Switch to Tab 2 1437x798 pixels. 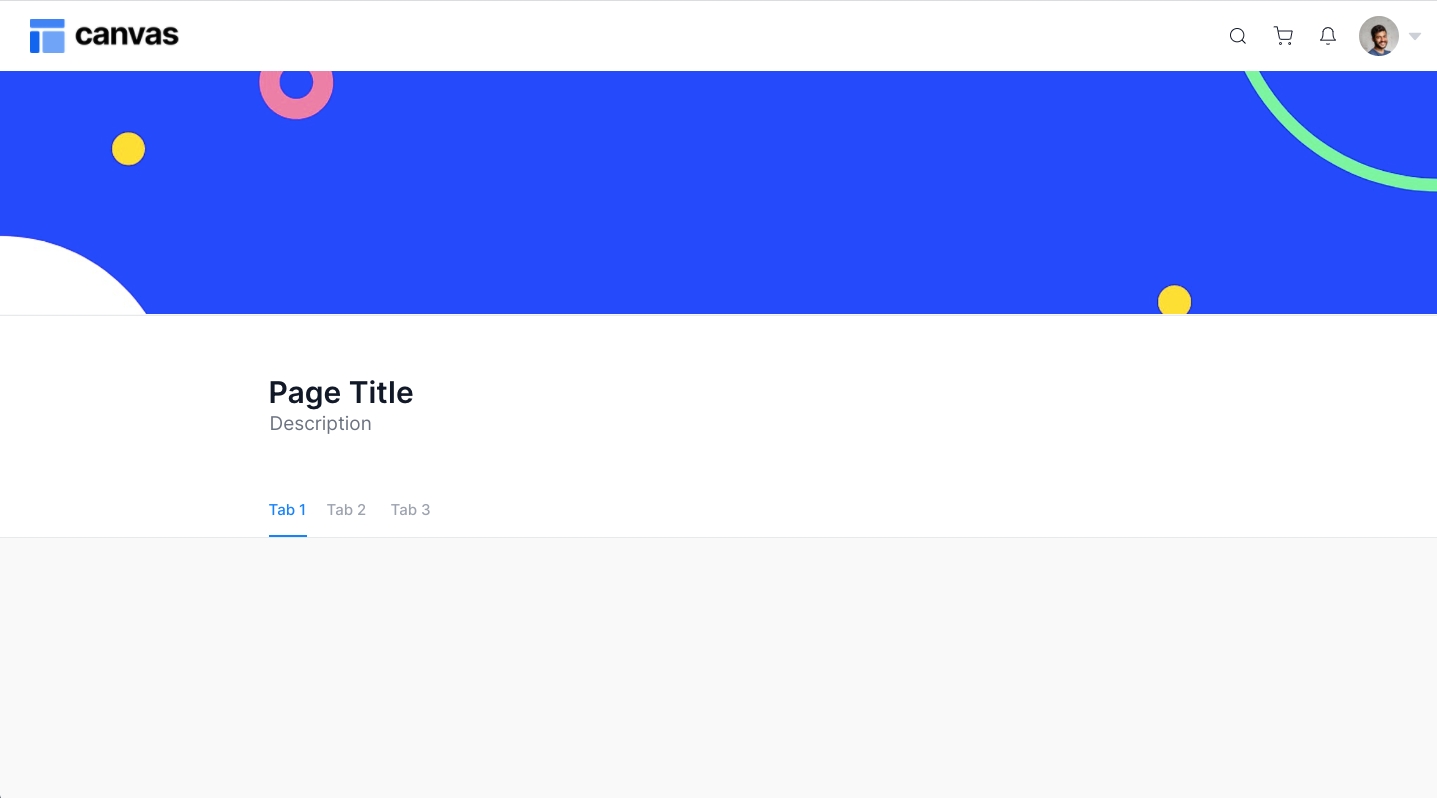[x=346, y=510]
